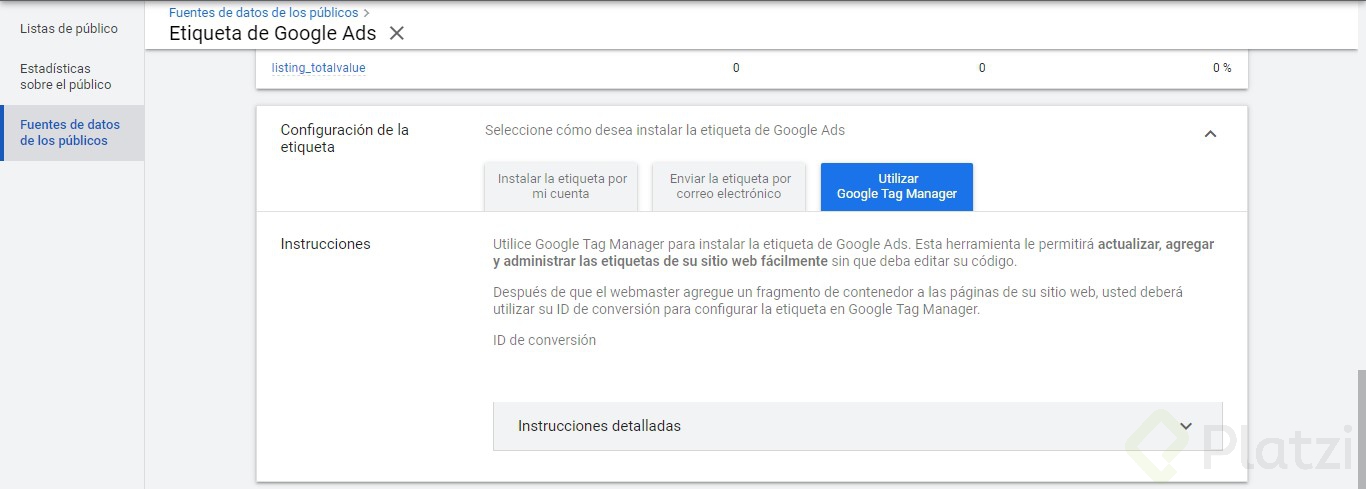Image resolution: width=1366 pixels, height=489 pixels.
Task: Expand Instrucciones detalladas with the chevron arrow
Action: (1186, 426)
